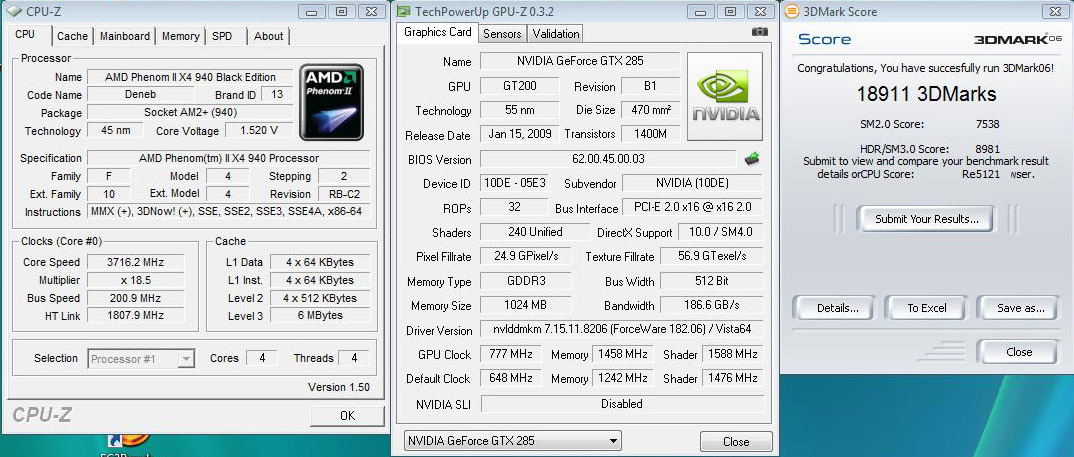1074x457 pixels.
Task: Click the BIOS Version field 62.00.45.00.03
Action: tap(608, 159)
